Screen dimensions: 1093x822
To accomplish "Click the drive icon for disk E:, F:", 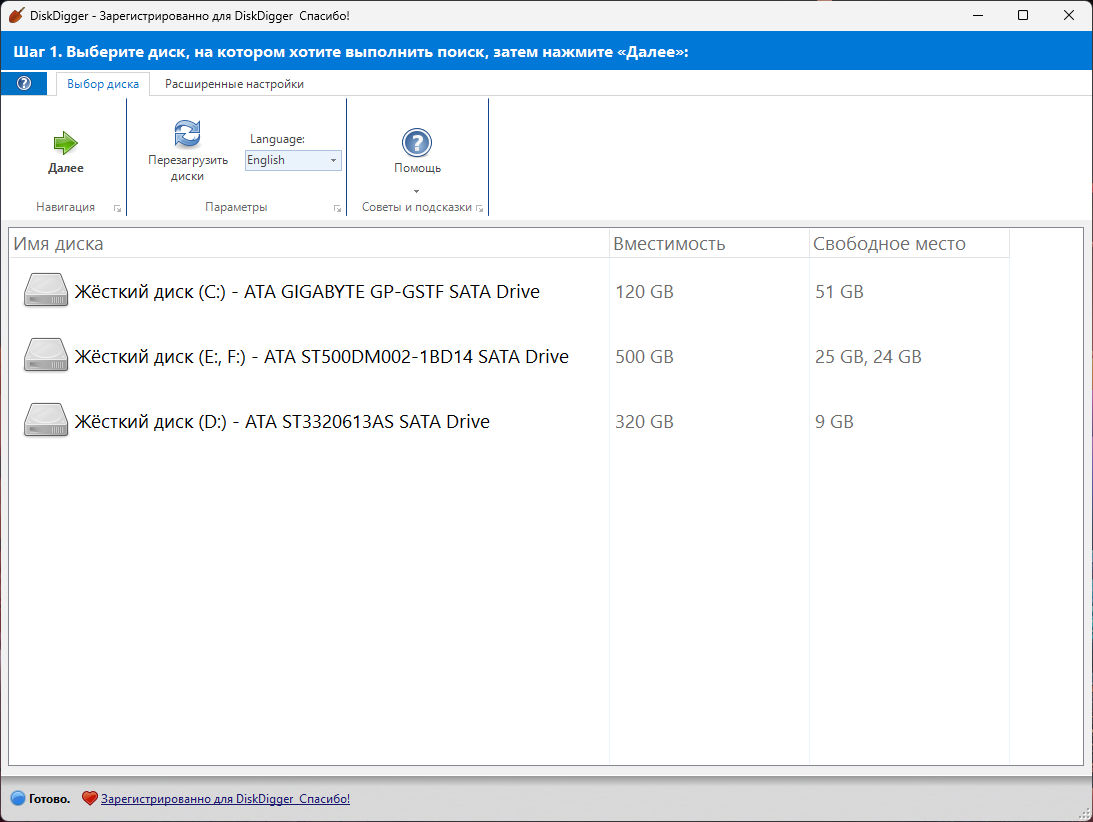I will coord(46,356).
